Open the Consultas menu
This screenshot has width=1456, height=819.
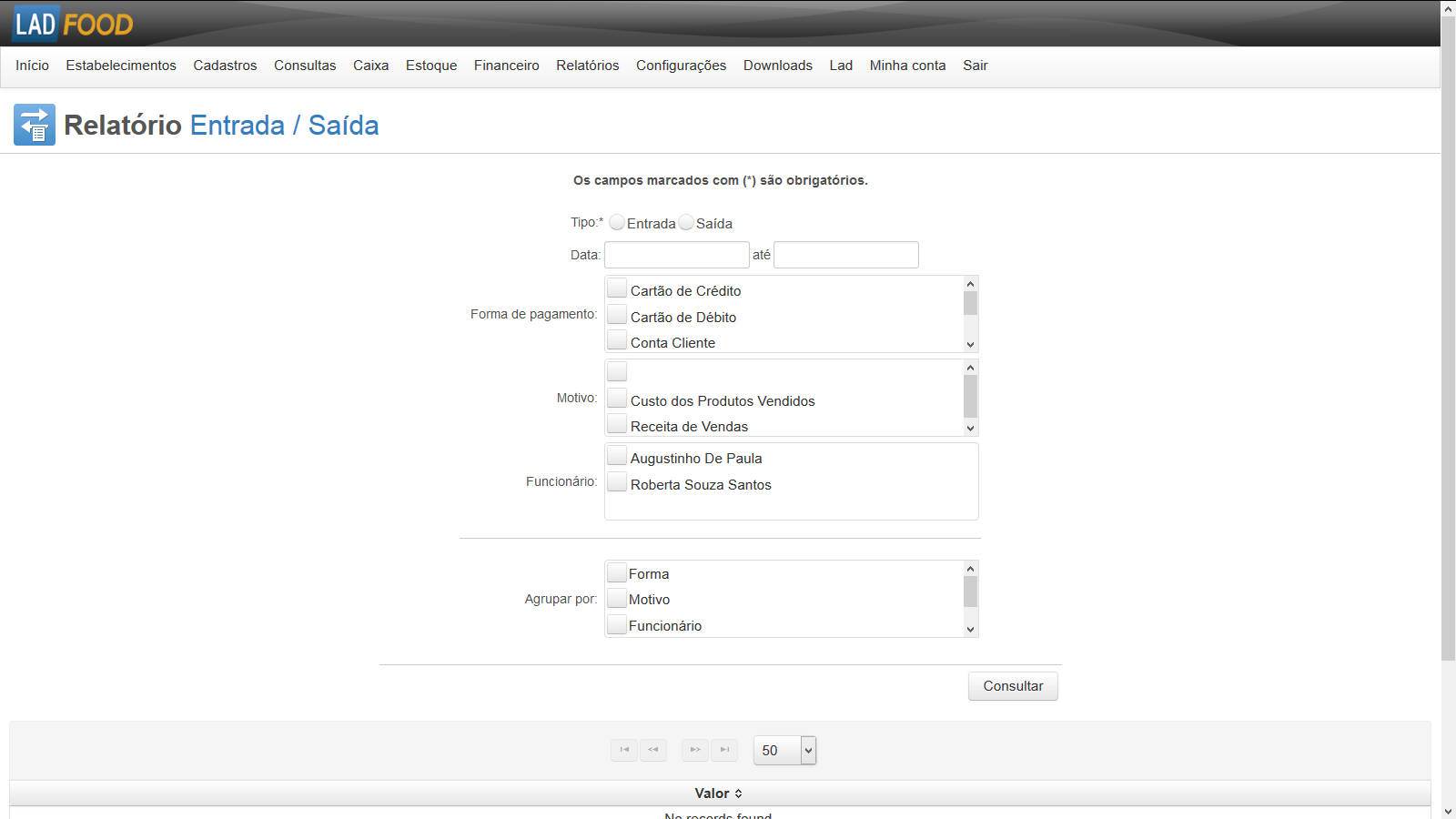[x=305, y=66]
